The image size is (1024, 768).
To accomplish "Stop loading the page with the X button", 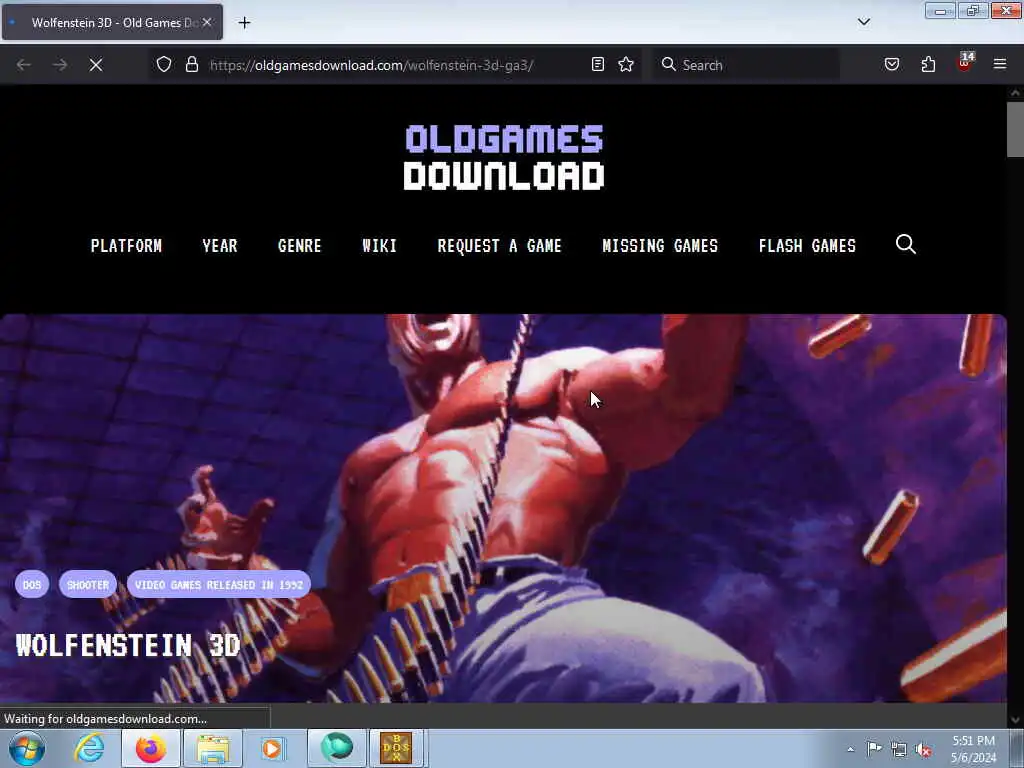I will (95, 65).
